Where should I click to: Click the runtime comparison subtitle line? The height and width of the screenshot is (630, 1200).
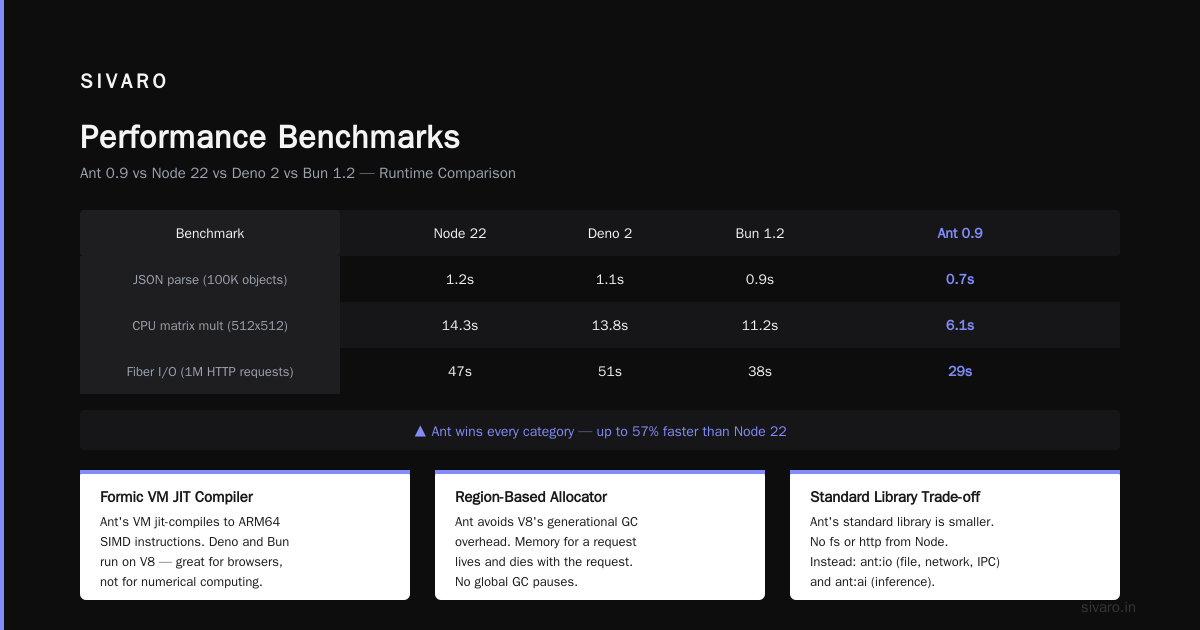coord(298,173)
